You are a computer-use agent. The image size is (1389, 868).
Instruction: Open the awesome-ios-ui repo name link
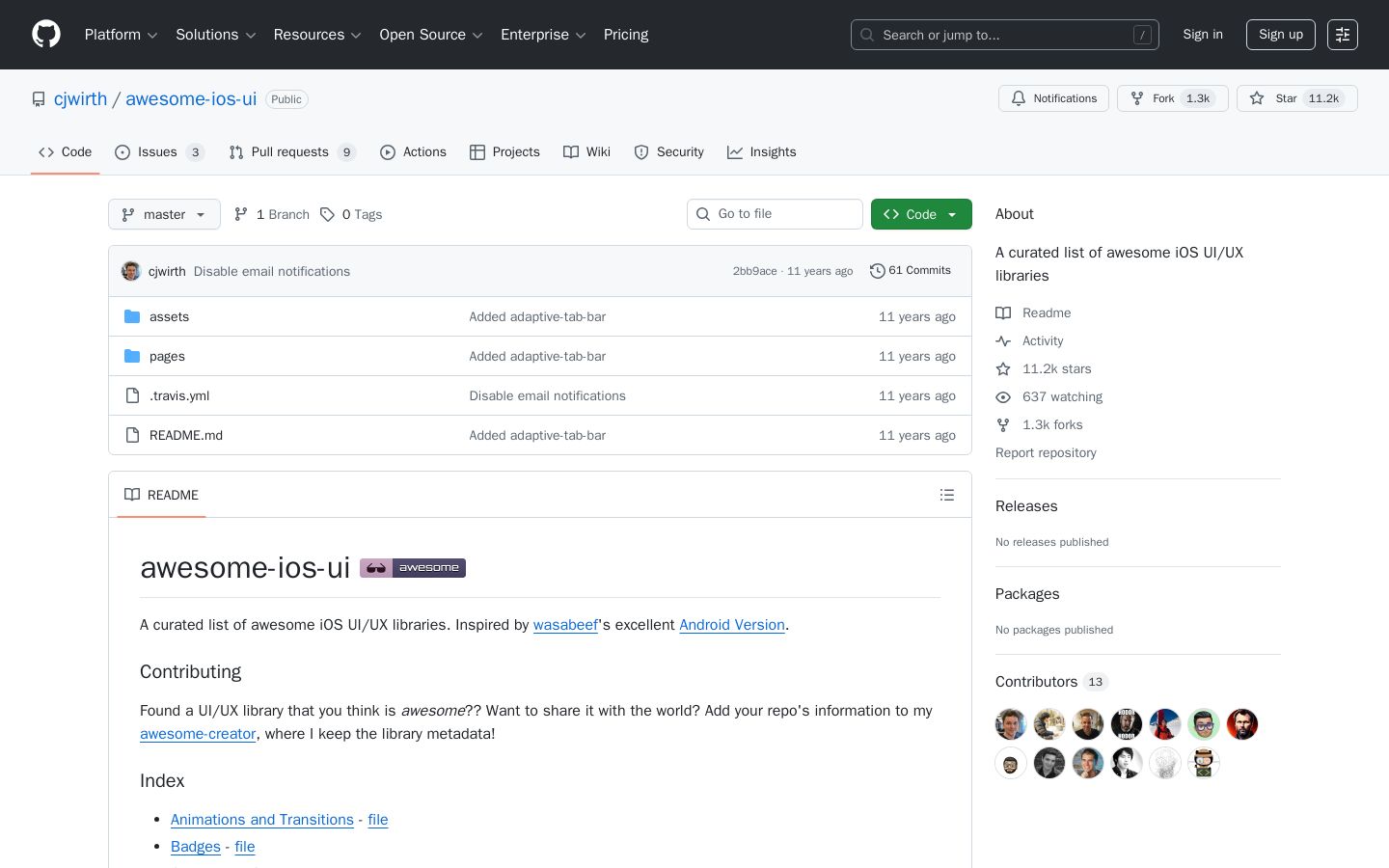coord(191,98)
